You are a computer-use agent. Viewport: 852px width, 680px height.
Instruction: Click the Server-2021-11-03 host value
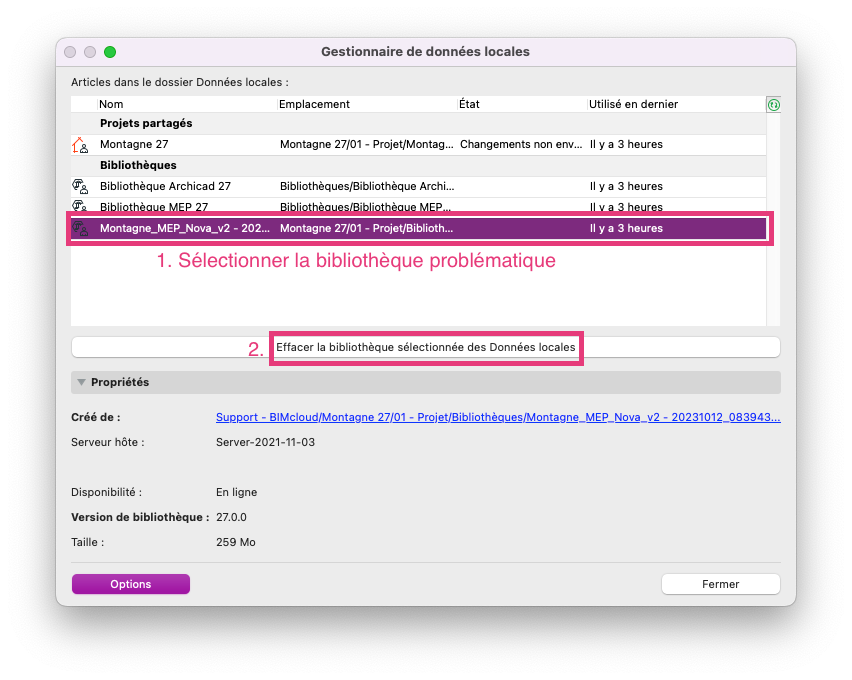point(265,442)
